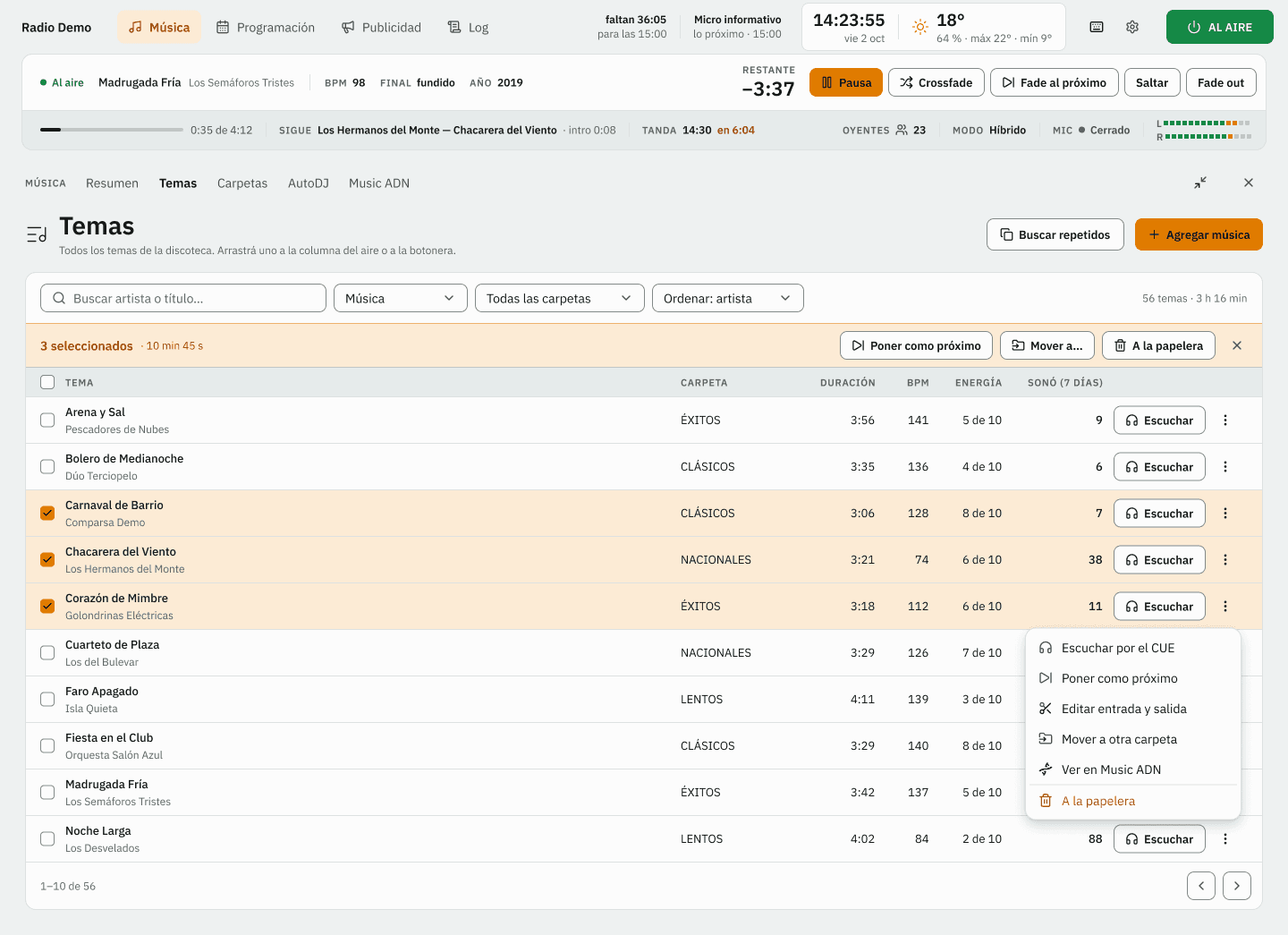Click the Pausa button
This screenshot has width=1288, height=935.
846,82
